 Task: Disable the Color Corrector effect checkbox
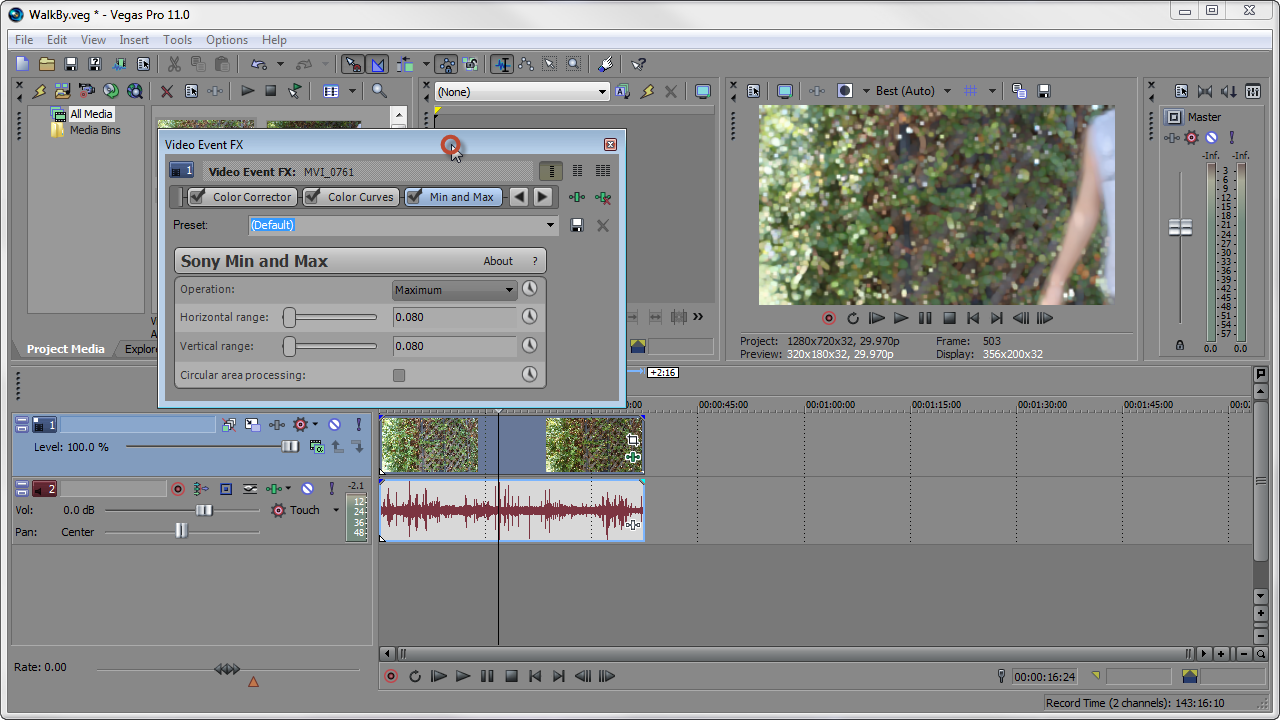pos(198,197)
